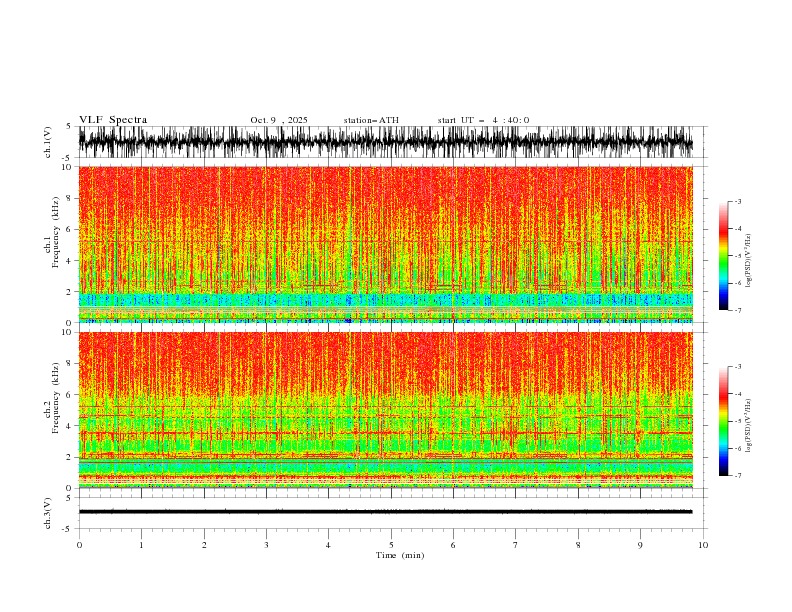Click the '3' tick label on the time axis
Screen dimensions: 792x612
pos(266,545)
